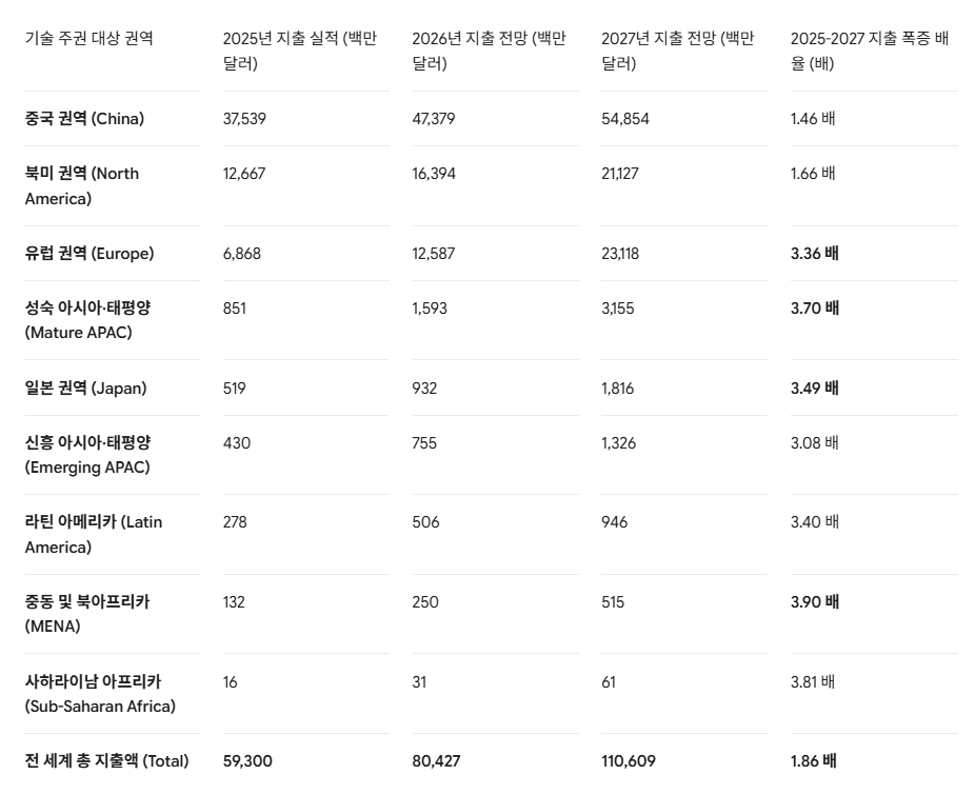Select the North America 2026 value 16,394
The height and width of the screenshot is (795, 975).
click(x=433, y=173)
